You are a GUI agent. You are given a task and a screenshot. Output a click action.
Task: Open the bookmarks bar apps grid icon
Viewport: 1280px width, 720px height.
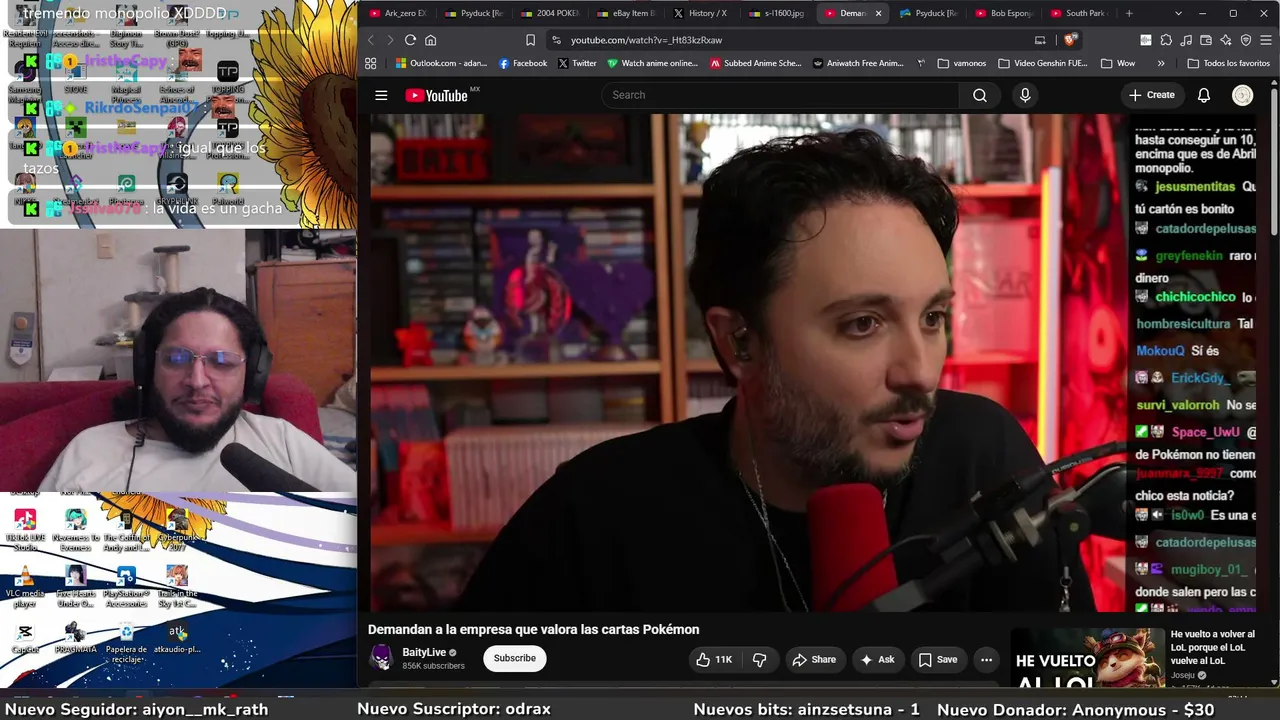(371, 63)
